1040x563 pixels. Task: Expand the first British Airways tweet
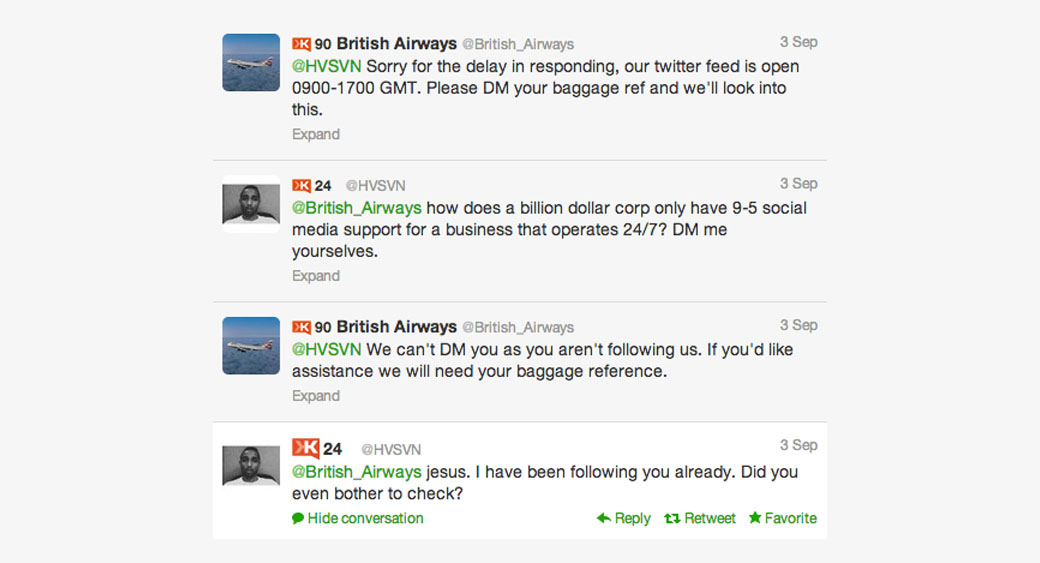tap(316, 134)
